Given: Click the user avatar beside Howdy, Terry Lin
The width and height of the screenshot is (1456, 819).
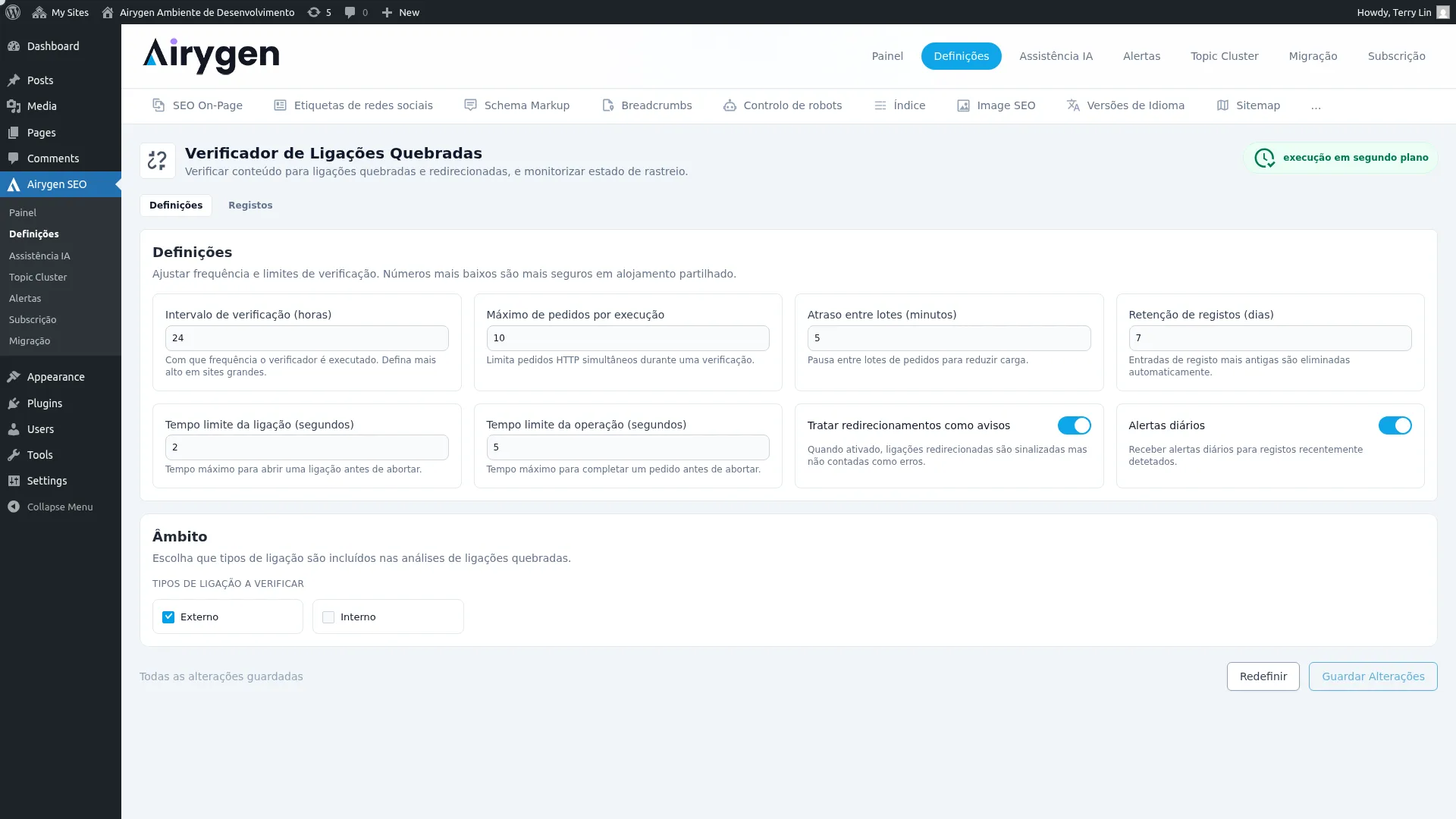Looking at the screenshot, I should click(1443, 12).
